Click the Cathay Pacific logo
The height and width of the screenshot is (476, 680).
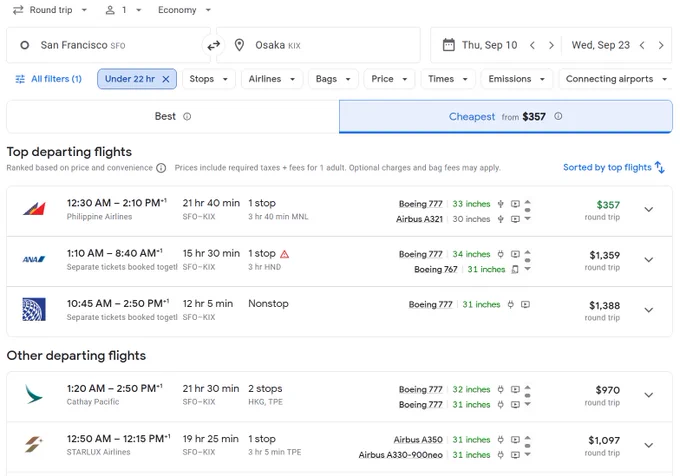34,394
